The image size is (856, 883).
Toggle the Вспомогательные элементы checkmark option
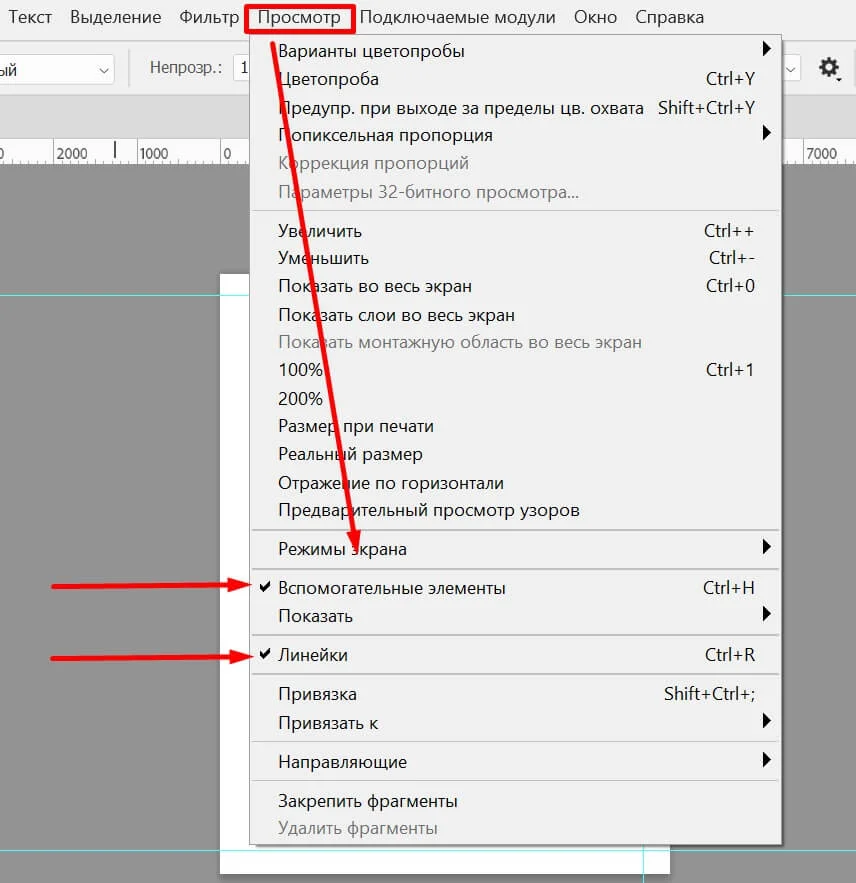coord(391,588)
